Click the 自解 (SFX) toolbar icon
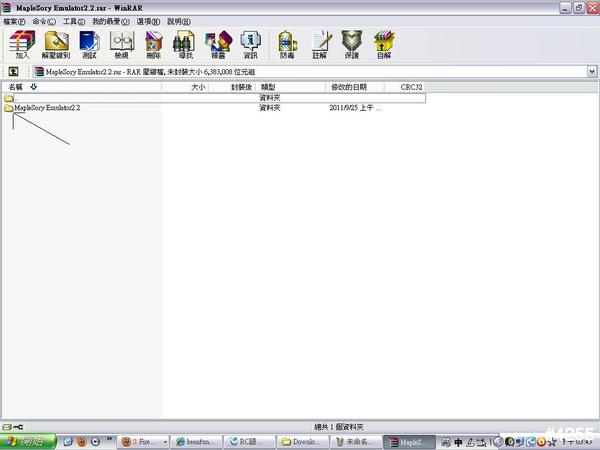The width and height of the screenshot is (600, 450). [x=384, y=44]
